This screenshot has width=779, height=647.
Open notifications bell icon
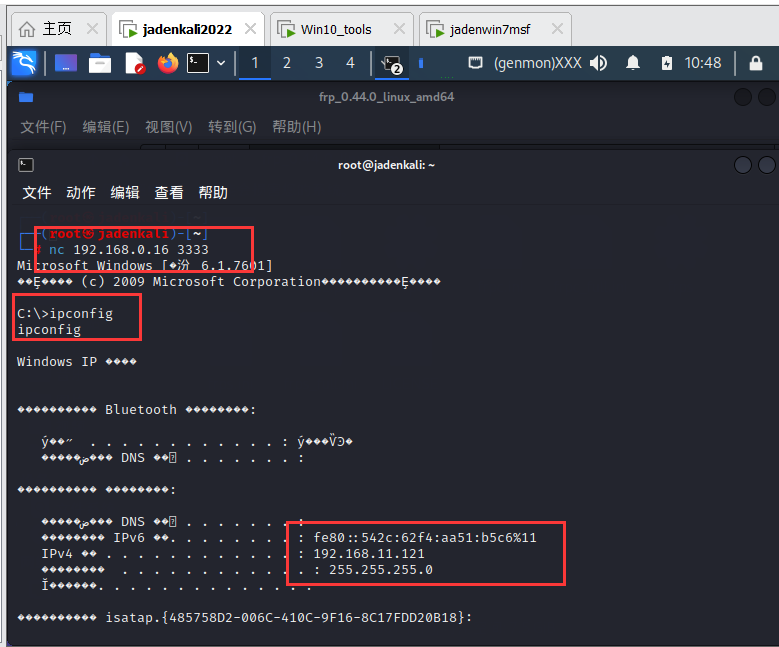pos(633,63)
